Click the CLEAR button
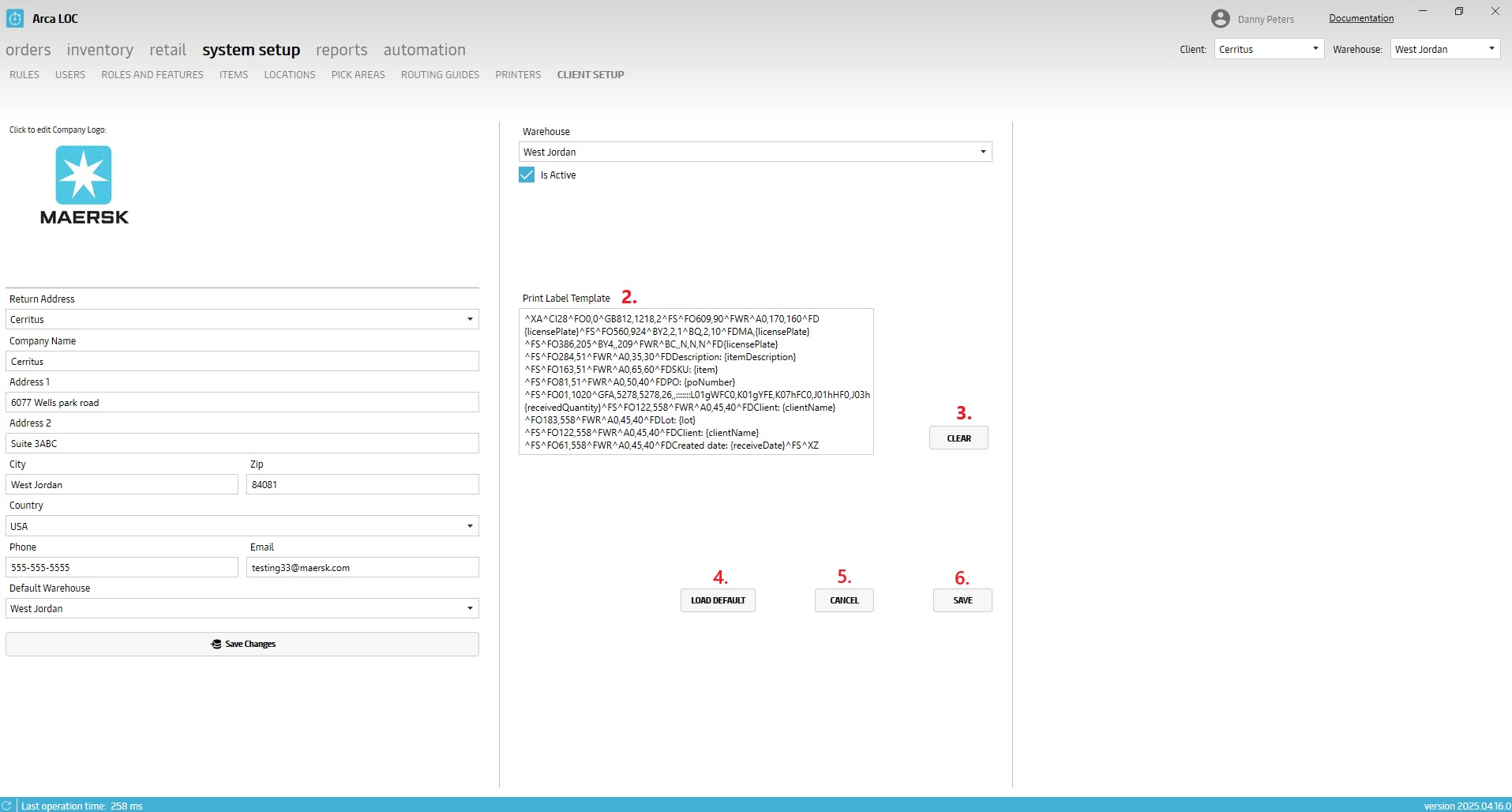The image size is (1512, 812). coord(959,438)
